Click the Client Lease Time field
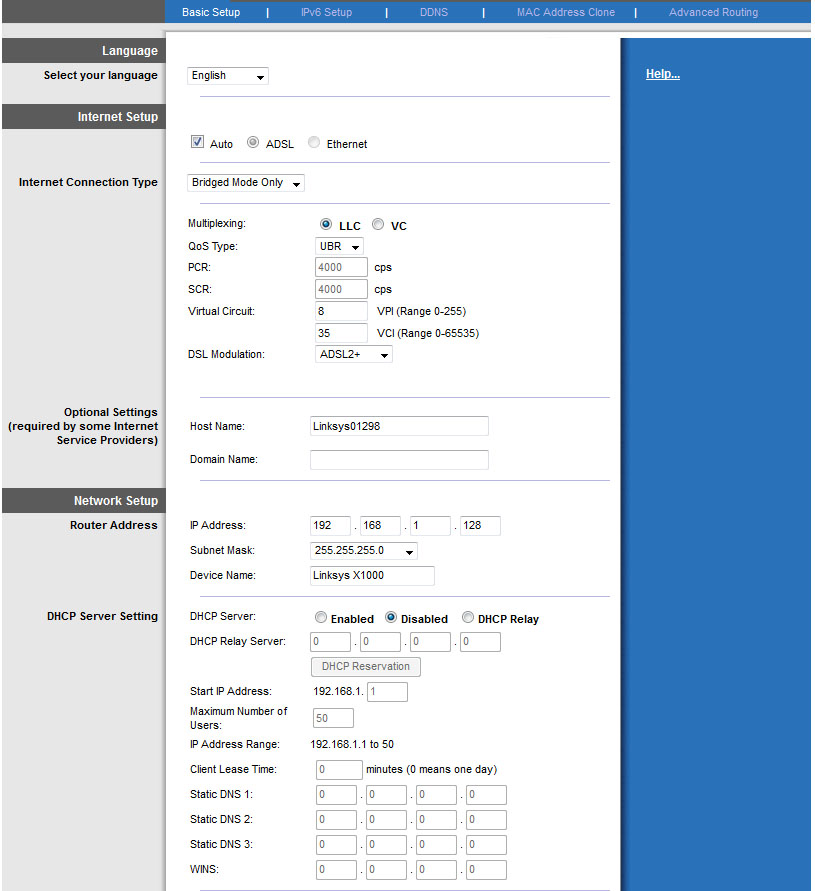The width and height of the screenshot is (815, 891). (x=339, y=769)
